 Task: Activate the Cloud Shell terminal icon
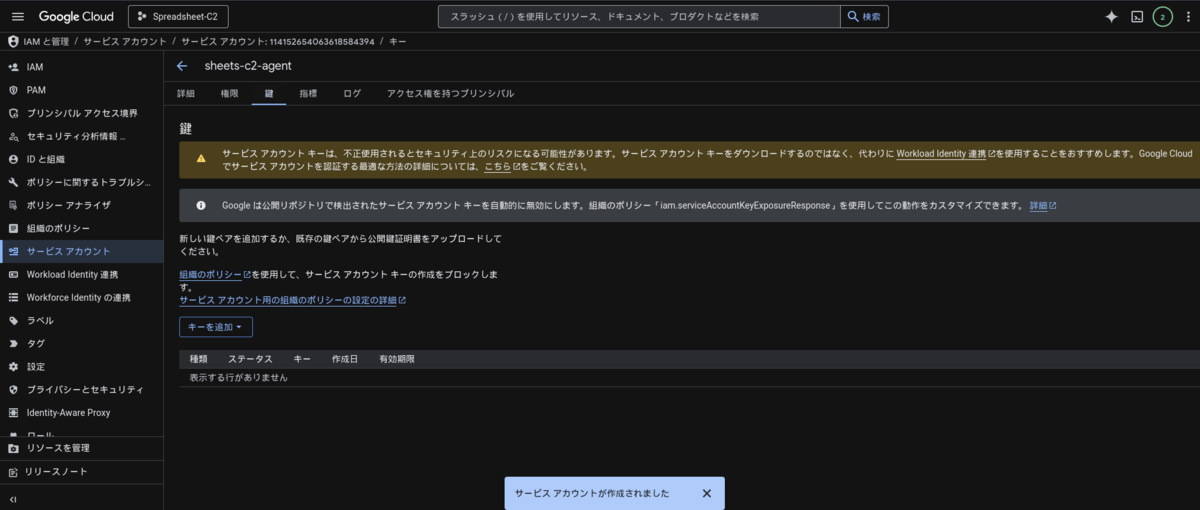coord(1137,17)
